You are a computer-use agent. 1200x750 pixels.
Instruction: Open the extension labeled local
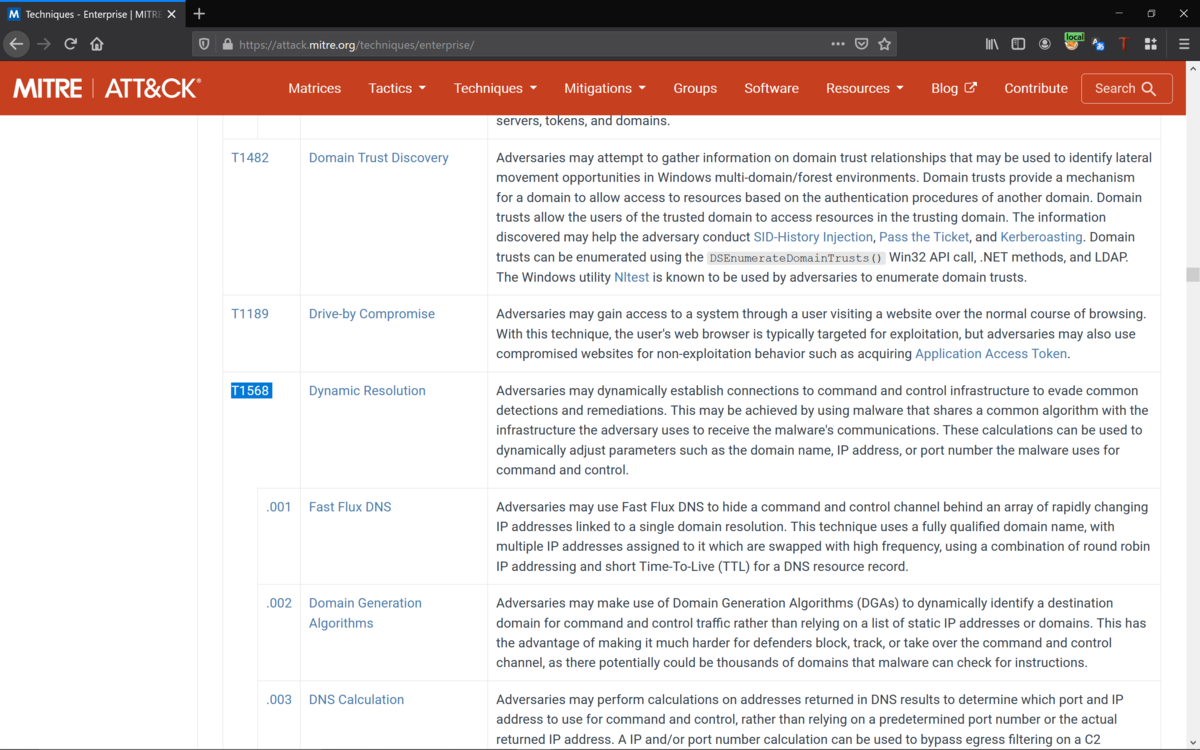coord(1073,42)
